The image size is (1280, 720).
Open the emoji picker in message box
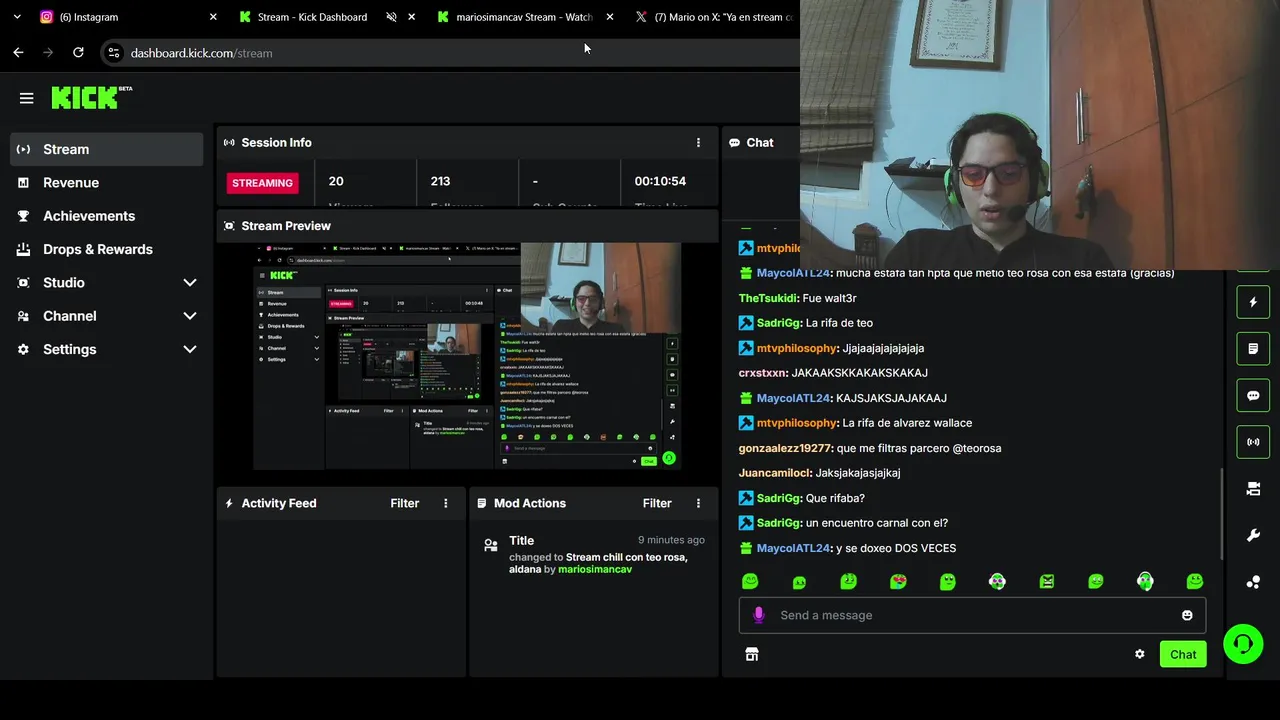click(x=1187, y=615)
